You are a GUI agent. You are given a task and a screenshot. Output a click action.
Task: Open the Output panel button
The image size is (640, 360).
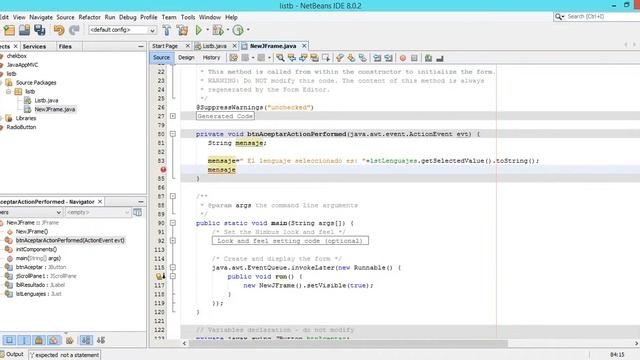(12, 354)
